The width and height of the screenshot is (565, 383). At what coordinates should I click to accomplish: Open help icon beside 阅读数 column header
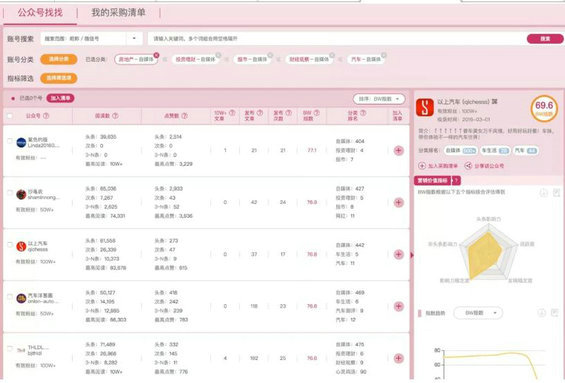[115, 116]
